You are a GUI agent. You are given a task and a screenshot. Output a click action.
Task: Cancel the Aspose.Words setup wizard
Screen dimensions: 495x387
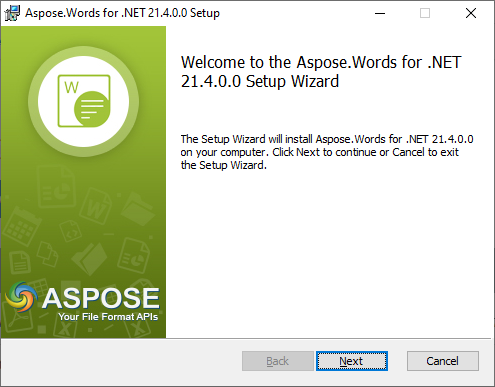pos(443,361)
